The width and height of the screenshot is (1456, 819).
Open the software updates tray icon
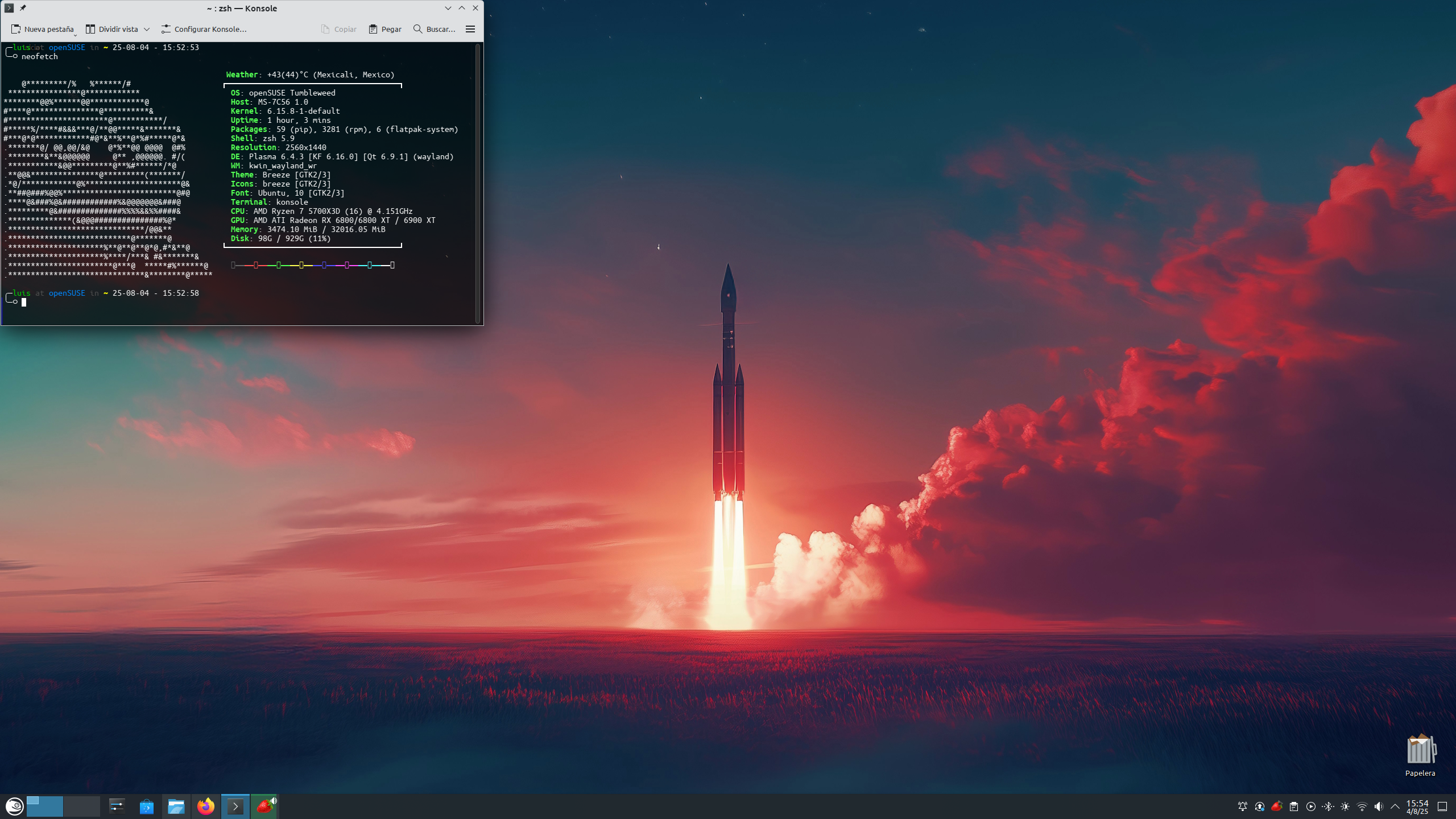tap(1260, 806)
